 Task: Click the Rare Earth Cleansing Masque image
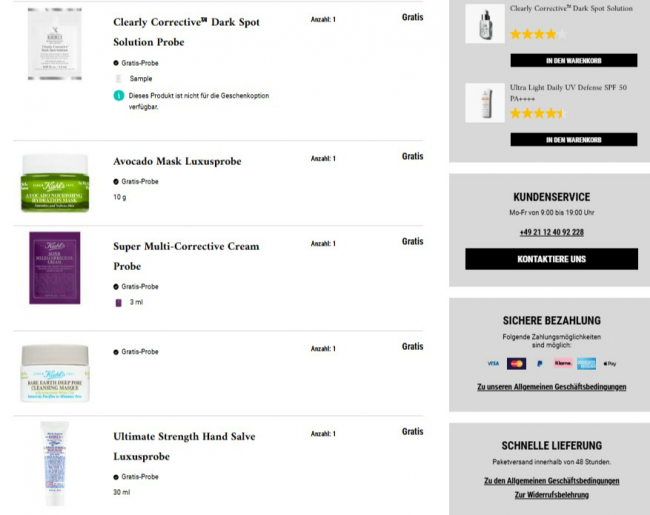tap(55, 373)
